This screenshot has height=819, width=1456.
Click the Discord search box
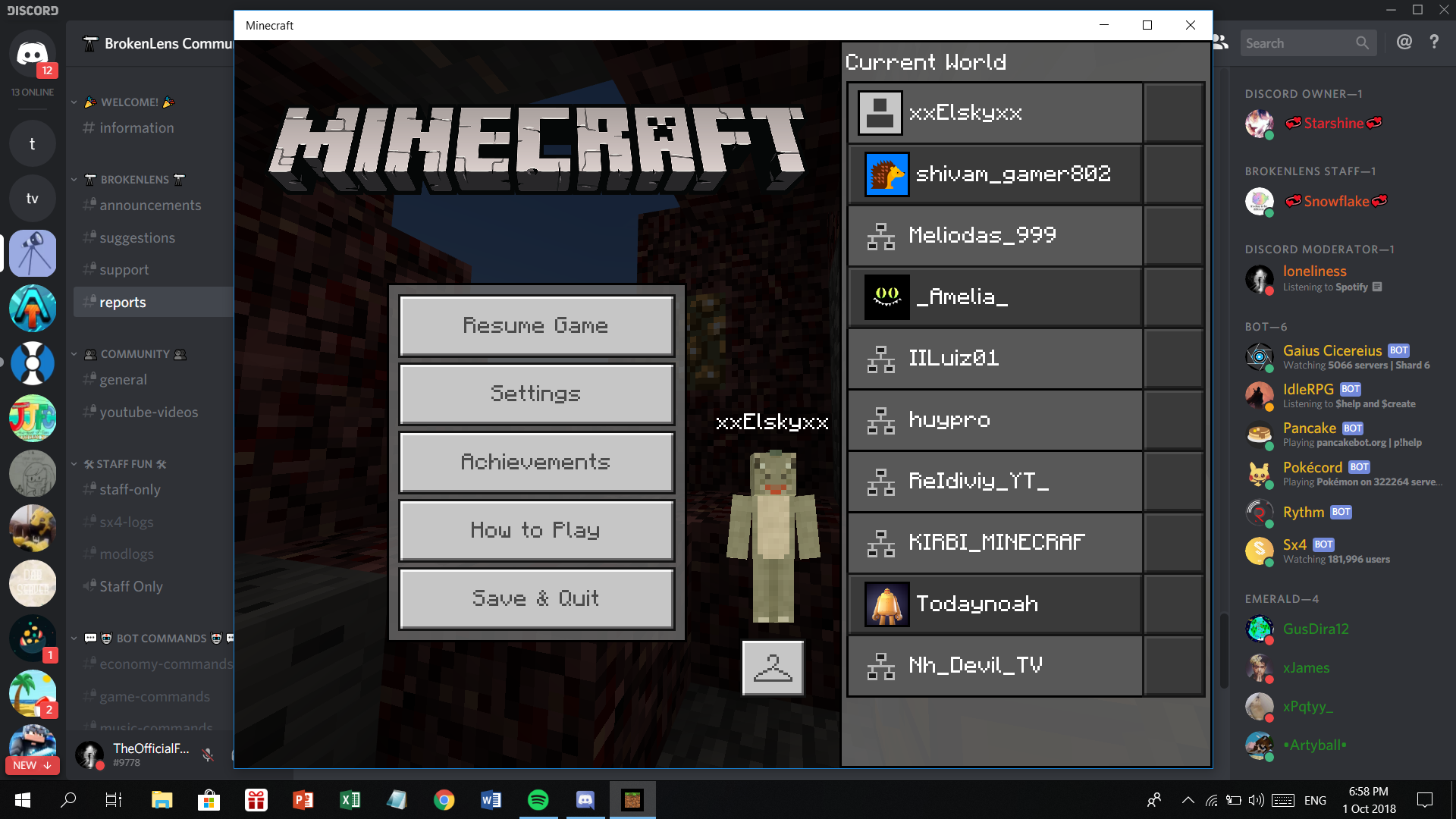click(1308, 43)
